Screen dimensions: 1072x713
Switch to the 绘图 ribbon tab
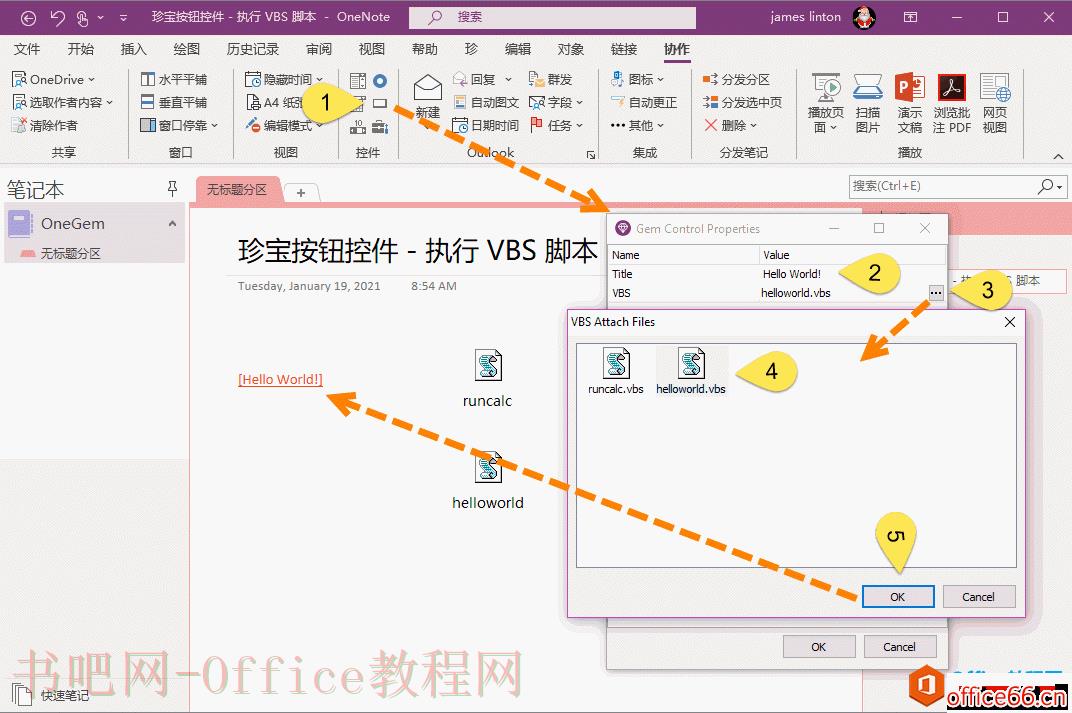pyautogui.click(x=187, y=49)
